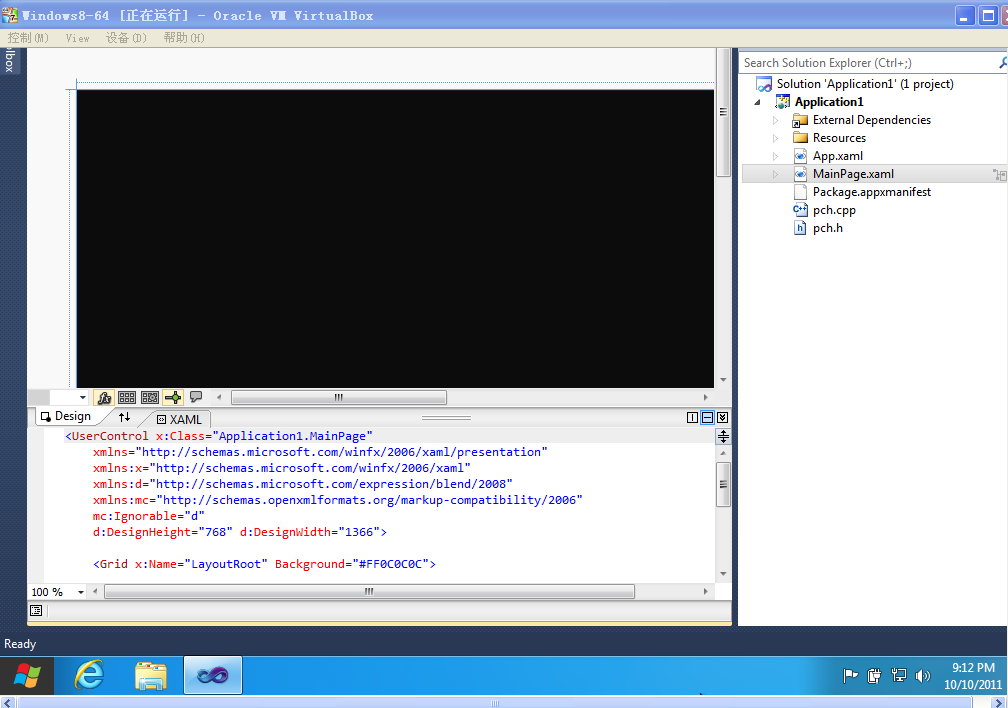Switch to horizontal split view
Viewport: 1008px width, 708px height.
coord(707,418)
